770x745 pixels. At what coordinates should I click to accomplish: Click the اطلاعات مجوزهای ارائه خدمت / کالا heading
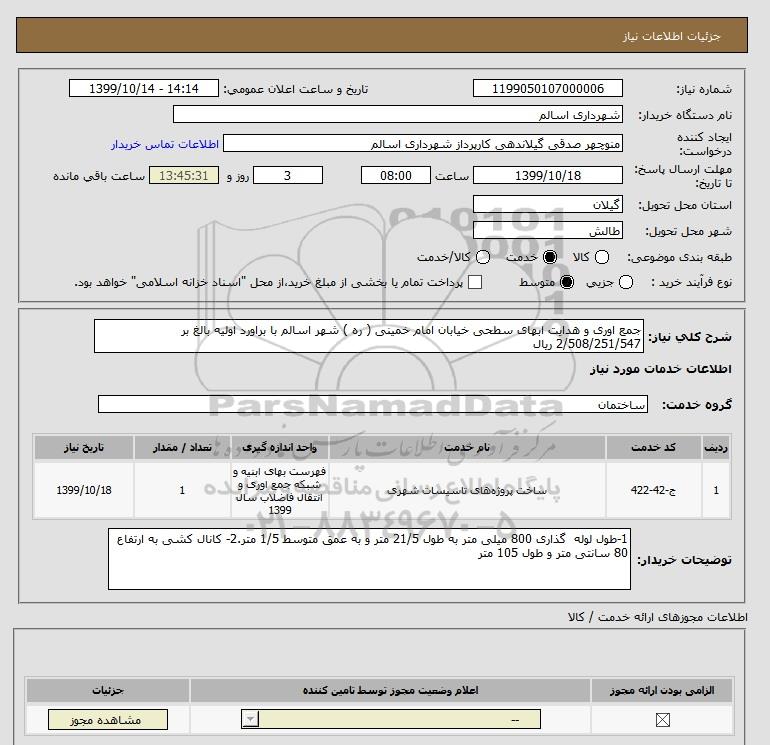pos(658,617)
